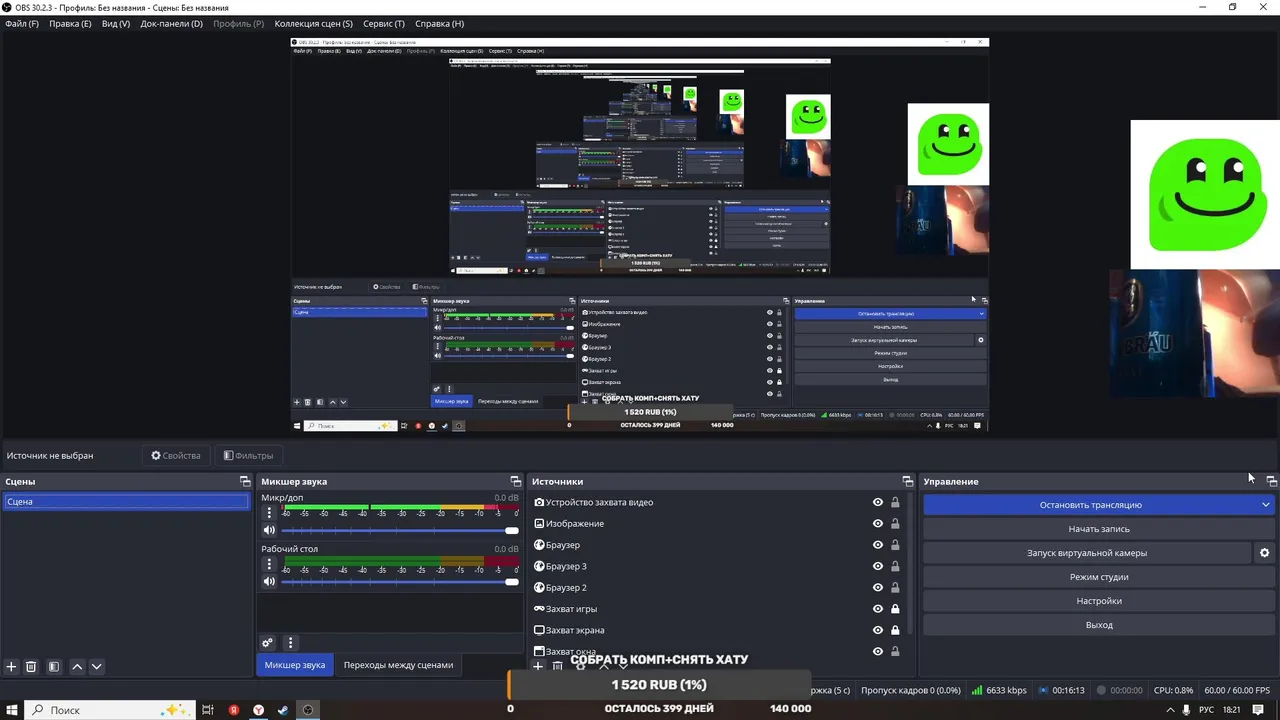Select the Сцена scene item
The image size is (1280, 720).
coord(126,502)
